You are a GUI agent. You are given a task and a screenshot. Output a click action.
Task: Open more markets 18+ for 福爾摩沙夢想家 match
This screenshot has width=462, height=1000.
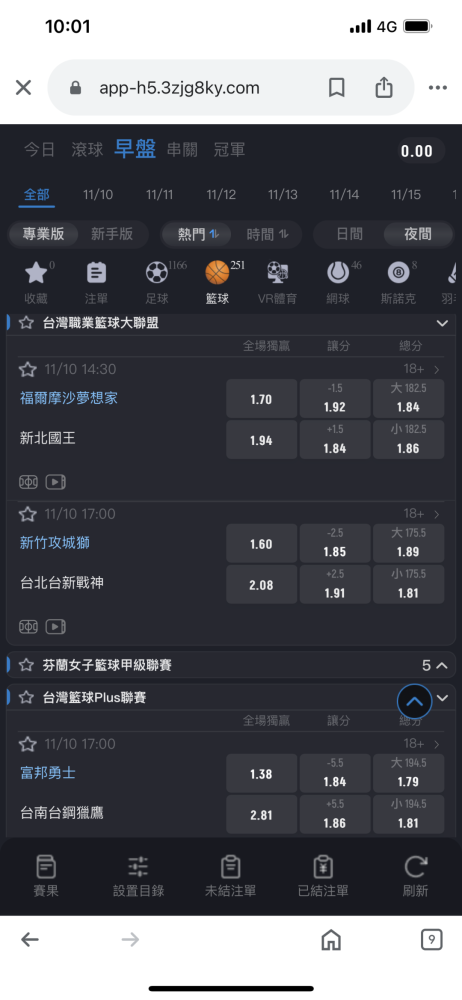[x=422, y=369]
